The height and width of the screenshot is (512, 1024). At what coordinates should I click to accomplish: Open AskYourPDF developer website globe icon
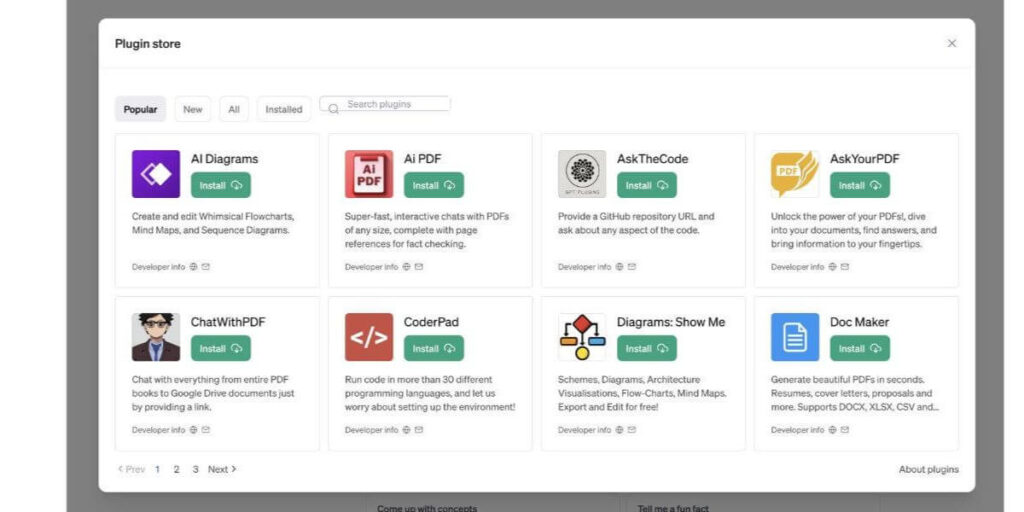point(832,266)
